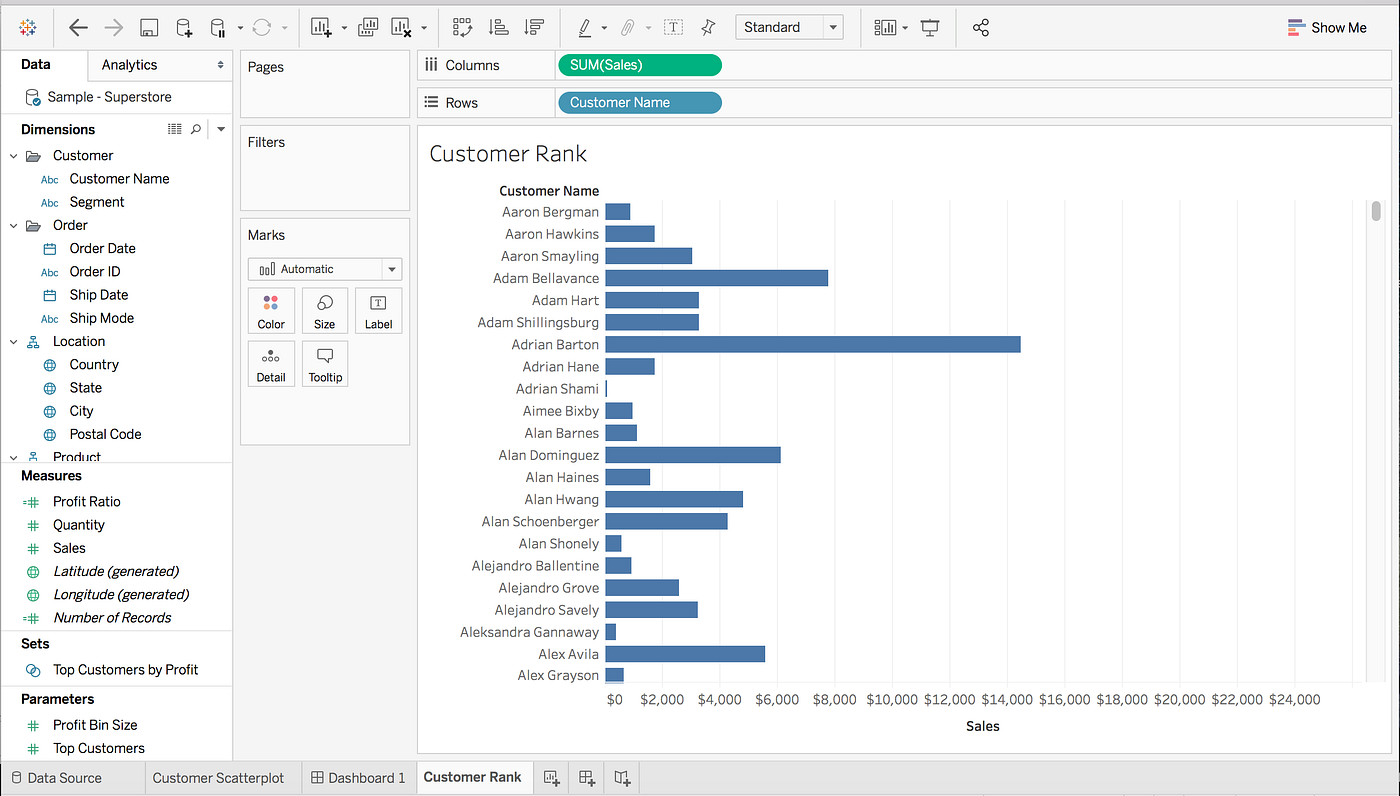This screenshot has width=1400, height=796.
Task: Collapse the Customer dimension folder
Action: pos(14,155)
